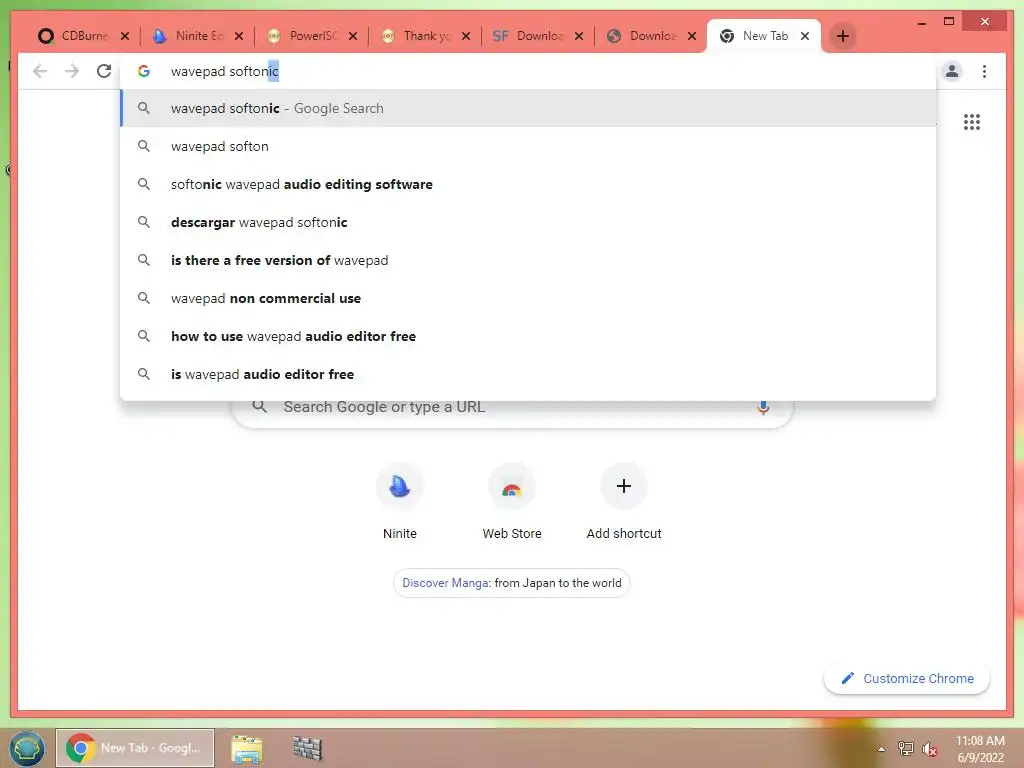This screenshot has height=768, width=1024.
Task: Click the Add shortcut plus tile
Action: pyautogui.click(x=624, y=502)
